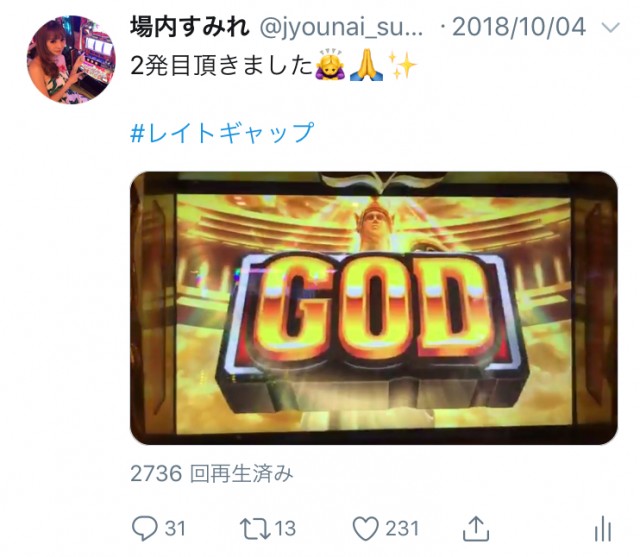Click the tweet text 2発目頂きました
Screen dimensions: 640x557
click(222, 65)
